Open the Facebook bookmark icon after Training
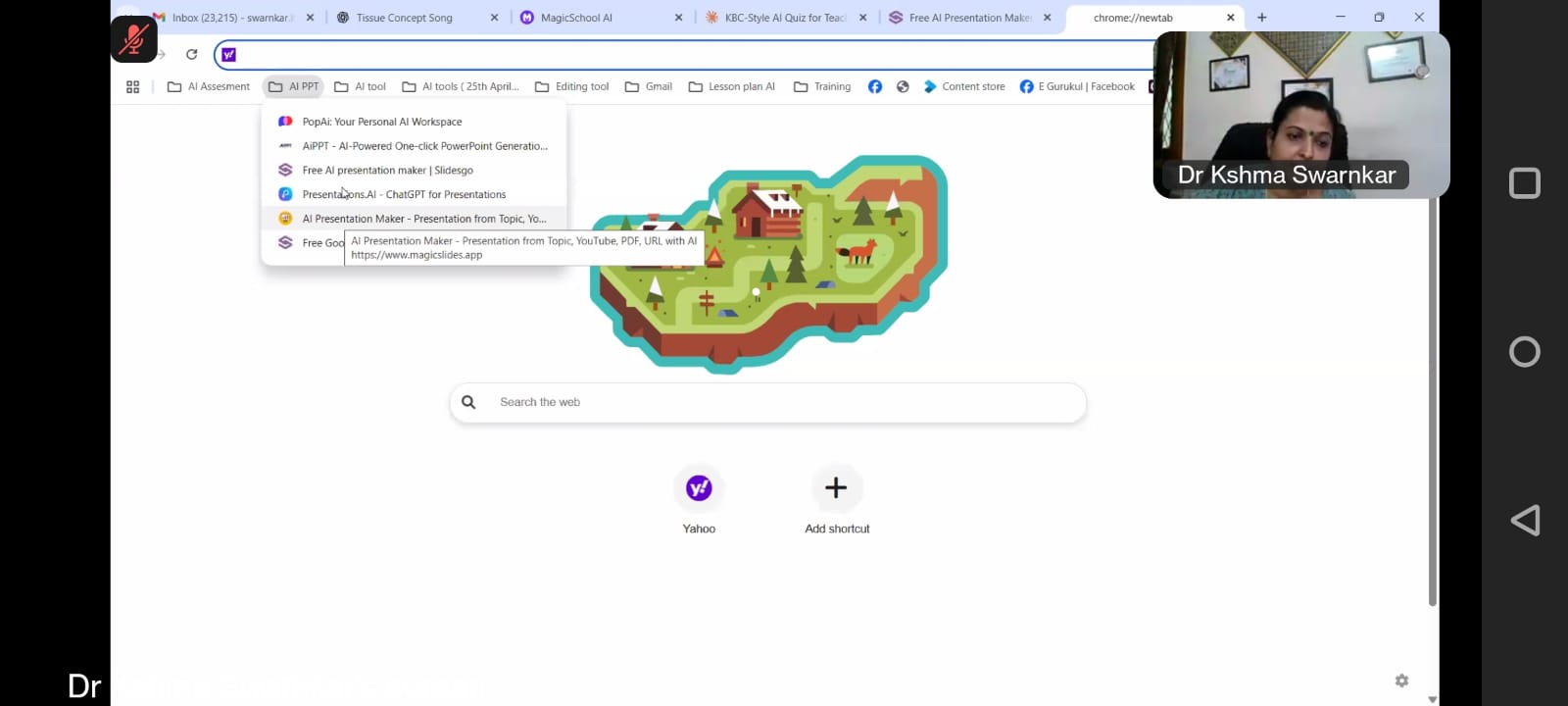 point(875,87)
